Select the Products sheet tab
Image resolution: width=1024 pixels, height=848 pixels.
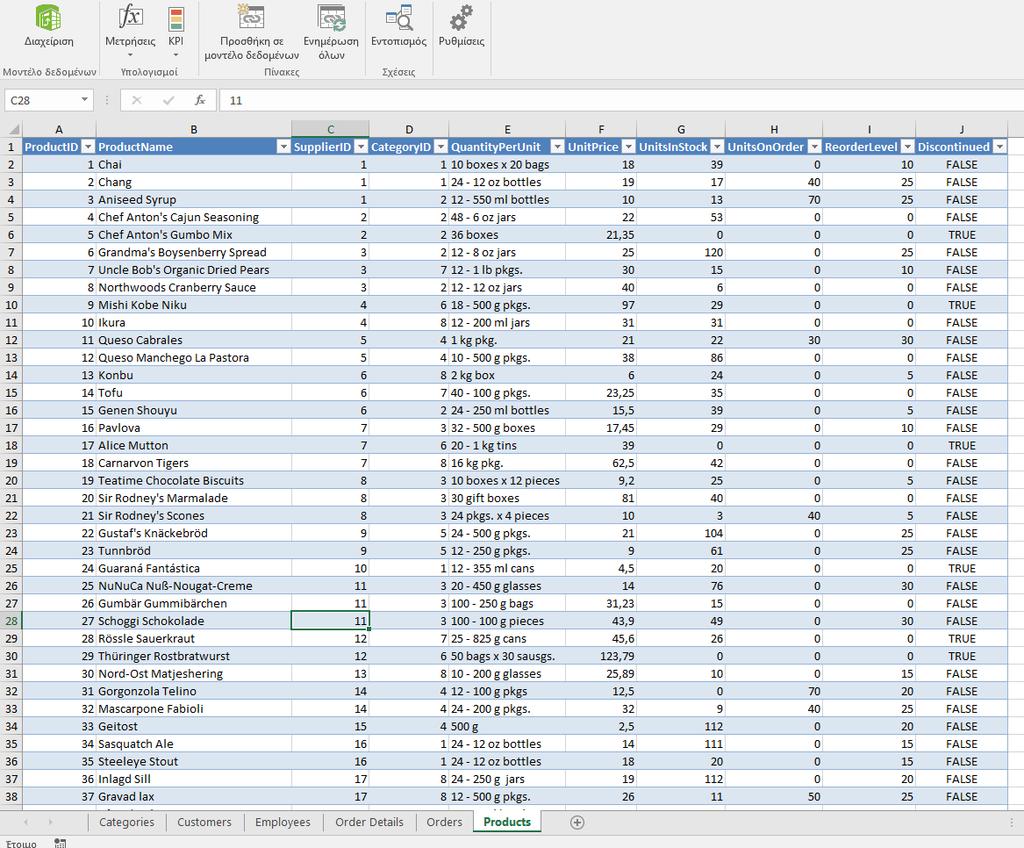click(x=507, y=822)
